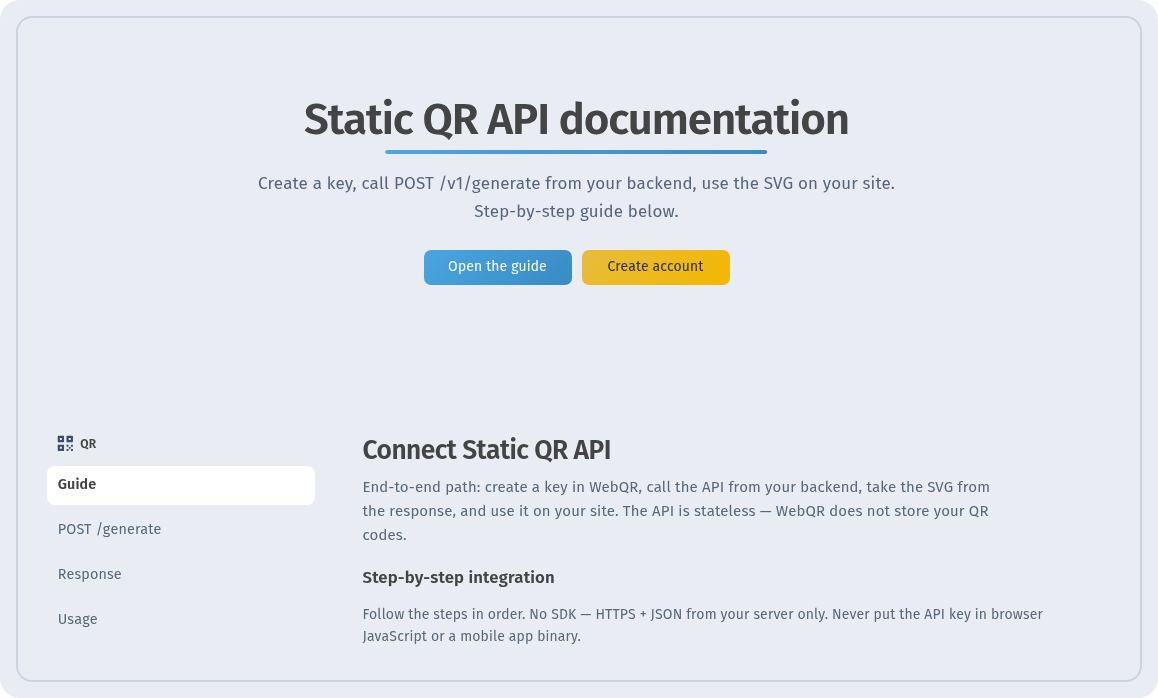Screen dimensions: 1158x698
Task: Click the 'Create a key, call POST /v1/generate' line
Action: tap(576, 183)
